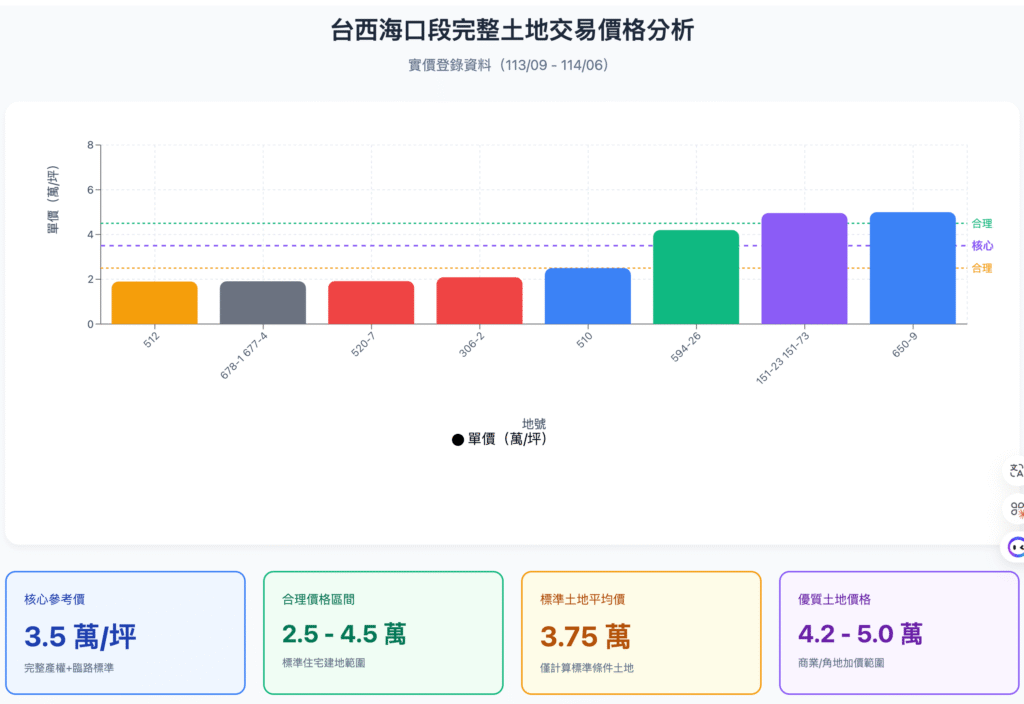Click the blue bar for parcel 650-9

[912, 267]
